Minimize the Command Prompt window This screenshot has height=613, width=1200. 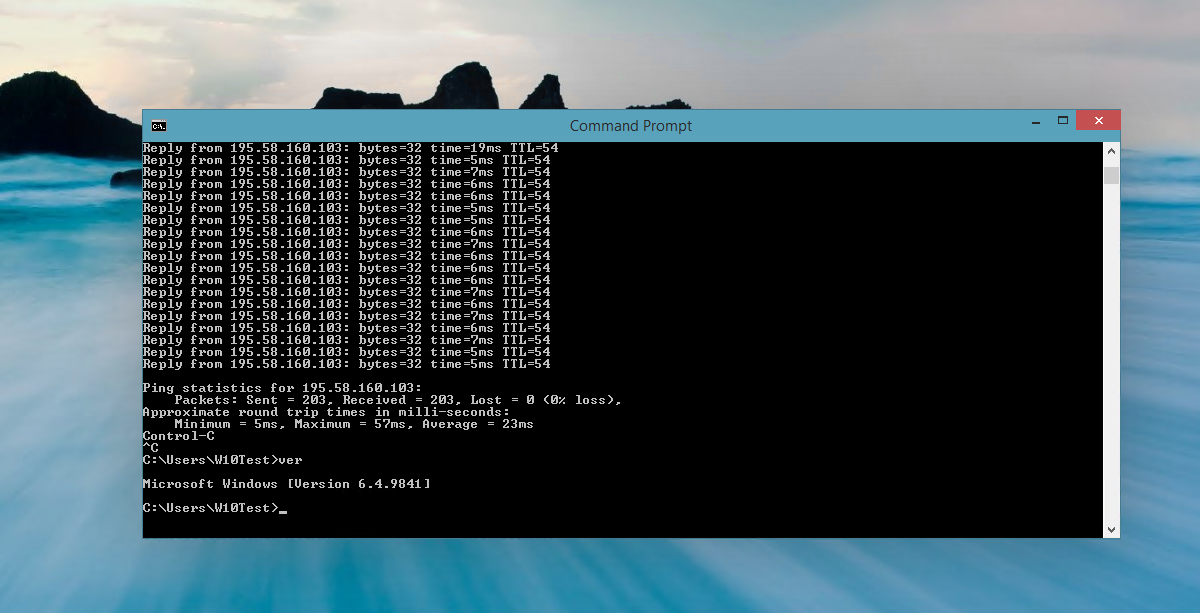point(1036,120)
